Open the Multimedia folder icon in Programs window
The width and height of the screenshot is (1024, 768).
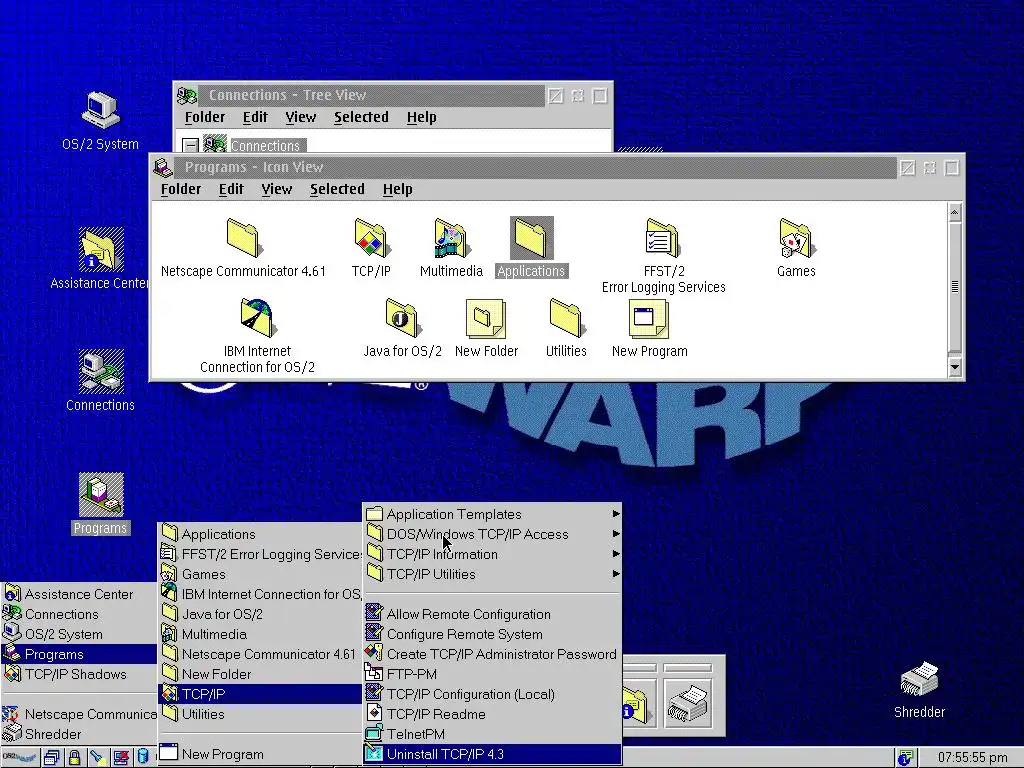point(451,238)
